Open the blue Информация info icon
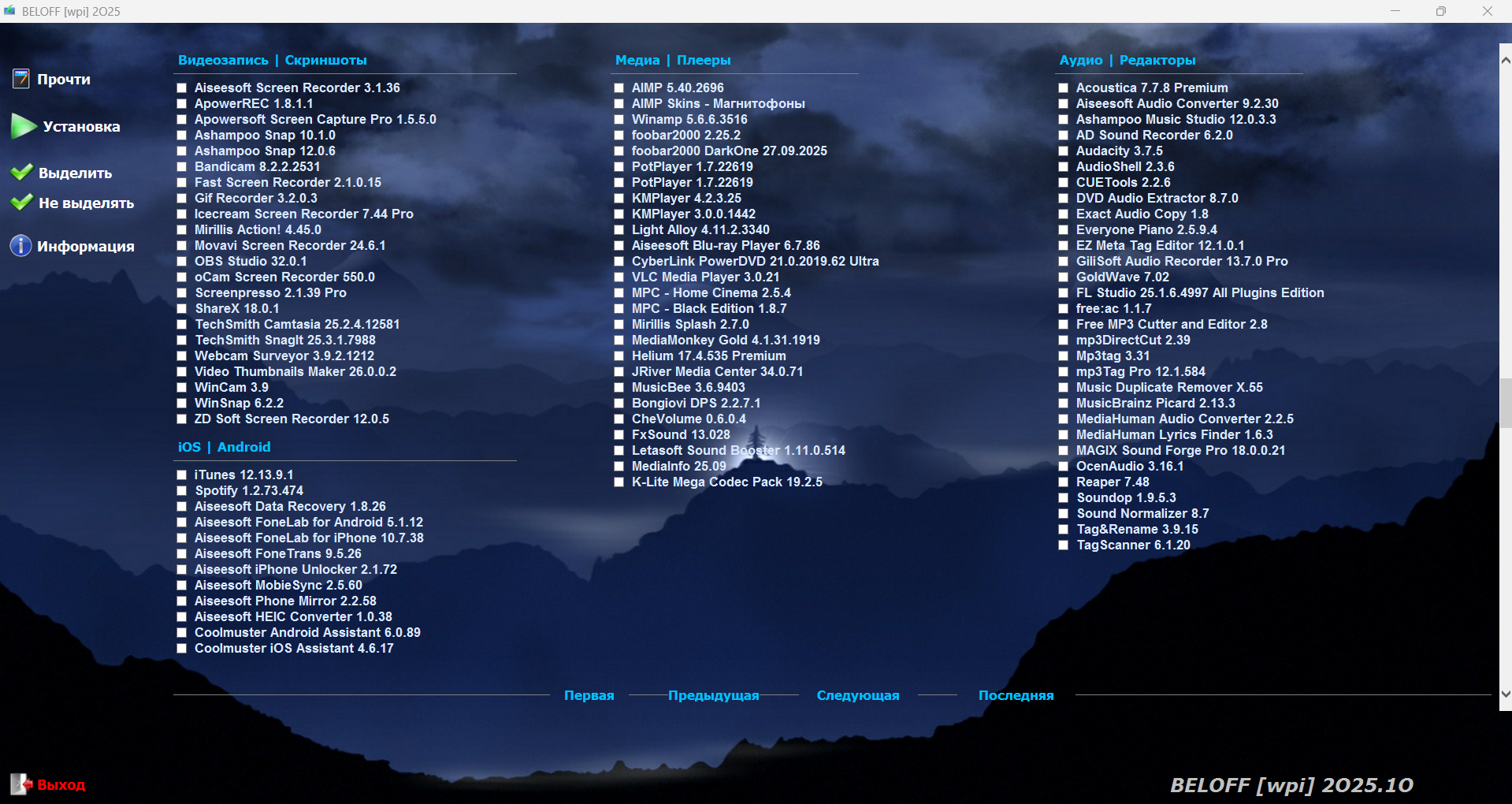The width and height of the screenshot is (1512, 804). tap(20, 246)
